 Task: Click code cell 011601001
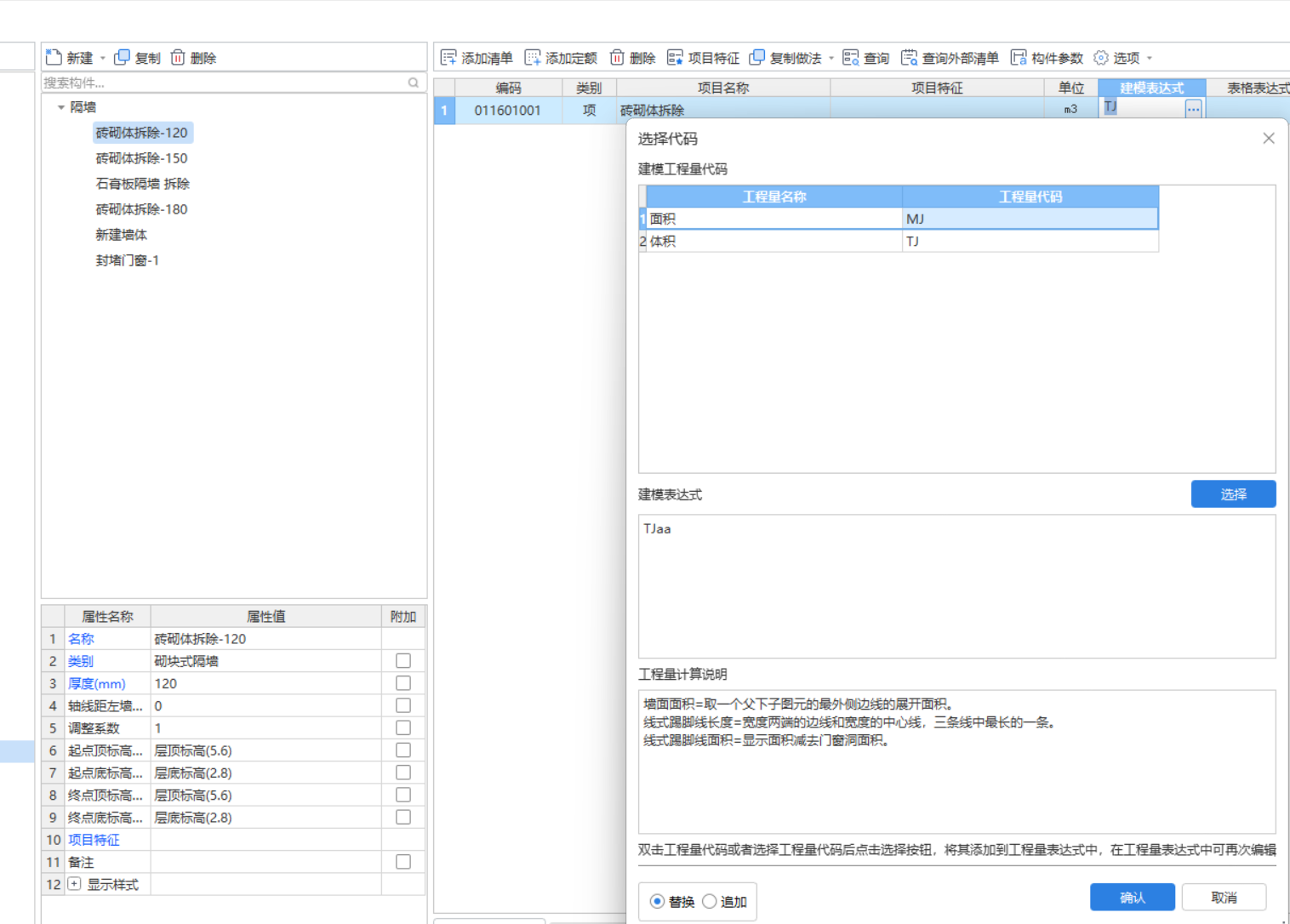[x=508, y=111]
